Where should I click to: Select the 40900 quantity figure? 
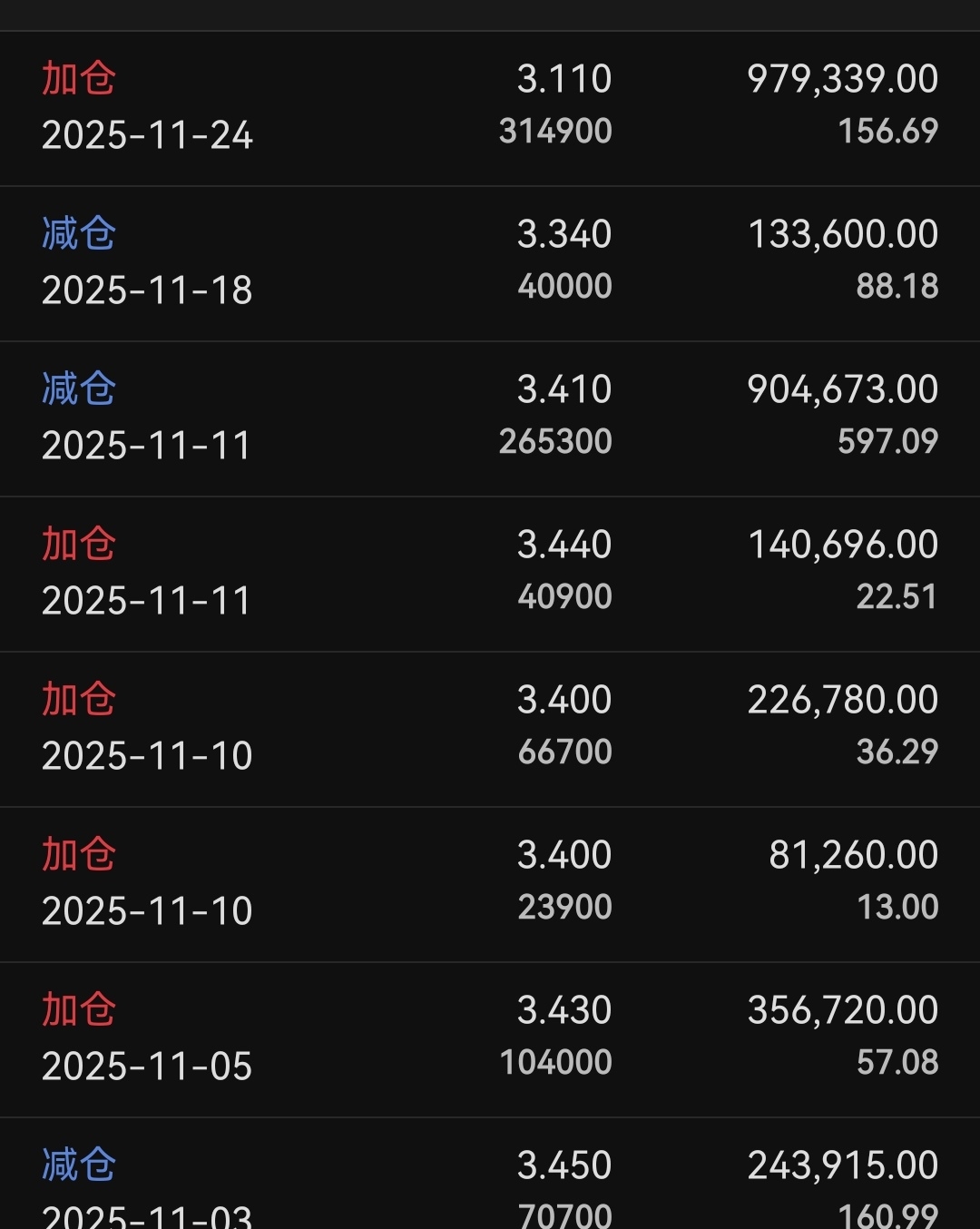(564, 596)
